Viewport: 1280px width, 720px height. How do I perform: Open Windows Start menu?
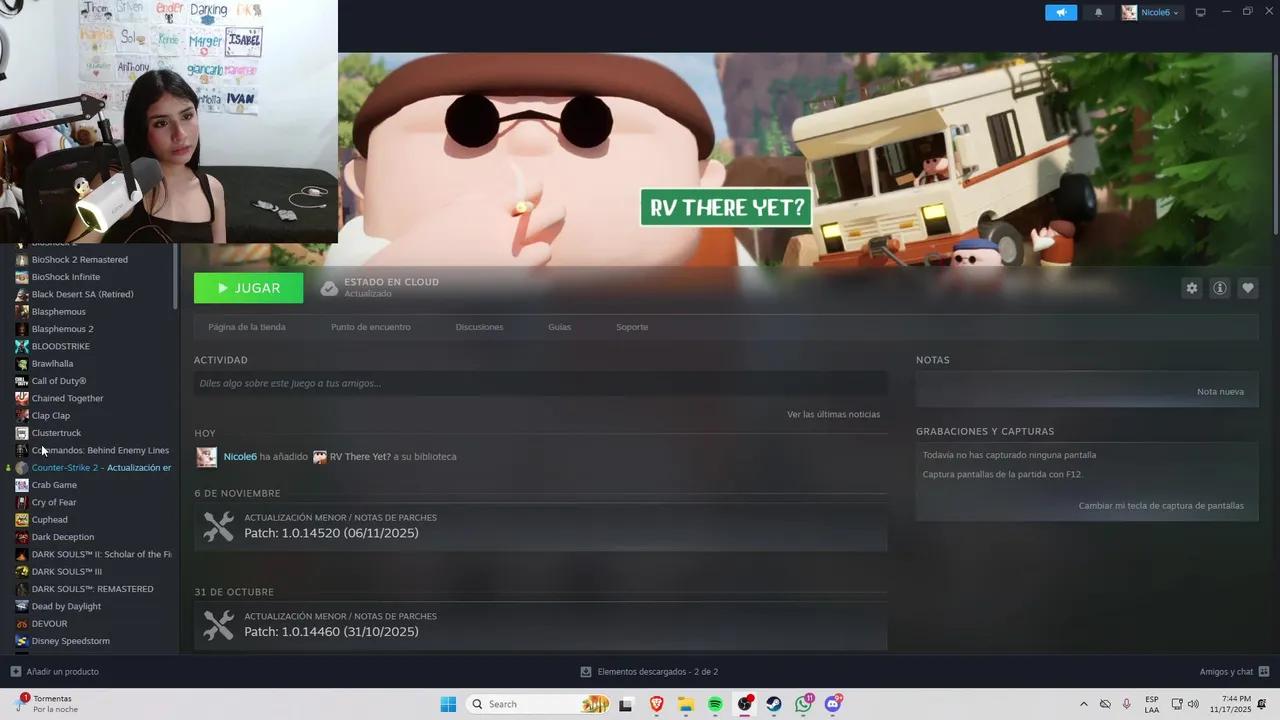click(x=448, y=704)
